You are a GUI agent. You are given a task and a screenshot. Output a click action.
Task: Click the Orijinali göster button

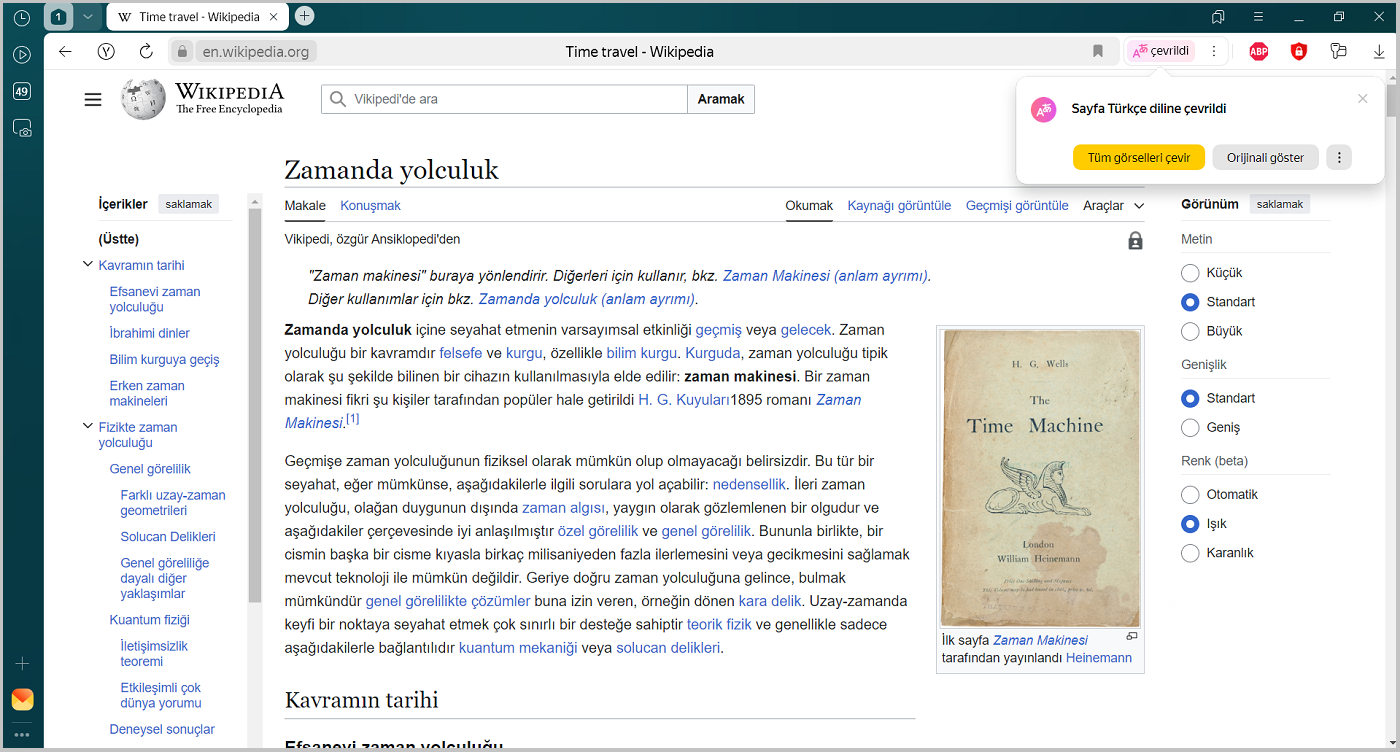coord(1265,158)
